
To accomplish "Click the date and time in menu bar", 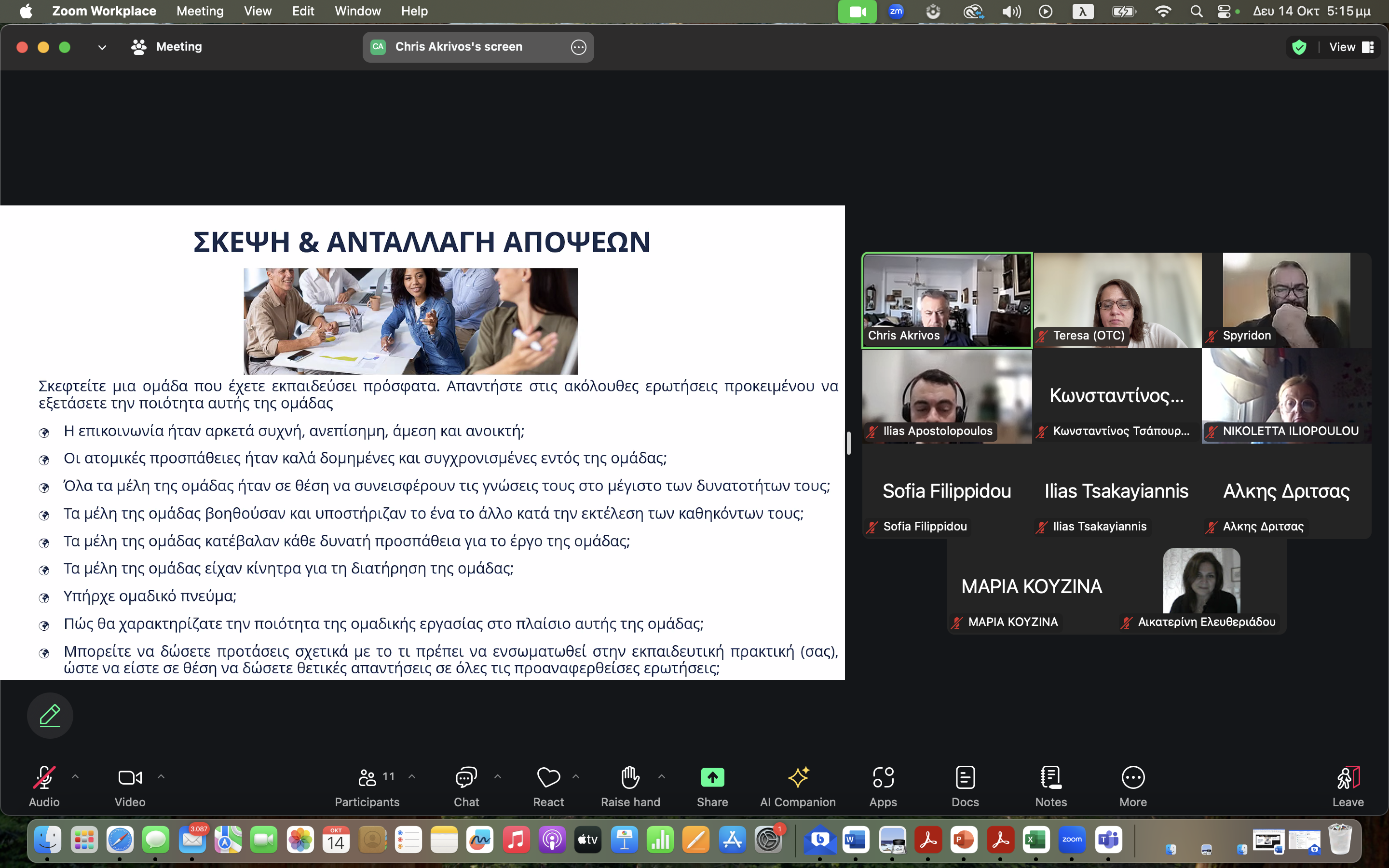I will (x=1311, y=11).
